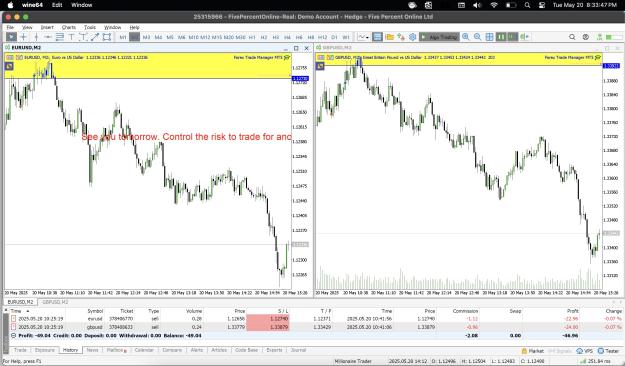Click the EURUSD chart trade panel icon

click(x=9, y=66)
